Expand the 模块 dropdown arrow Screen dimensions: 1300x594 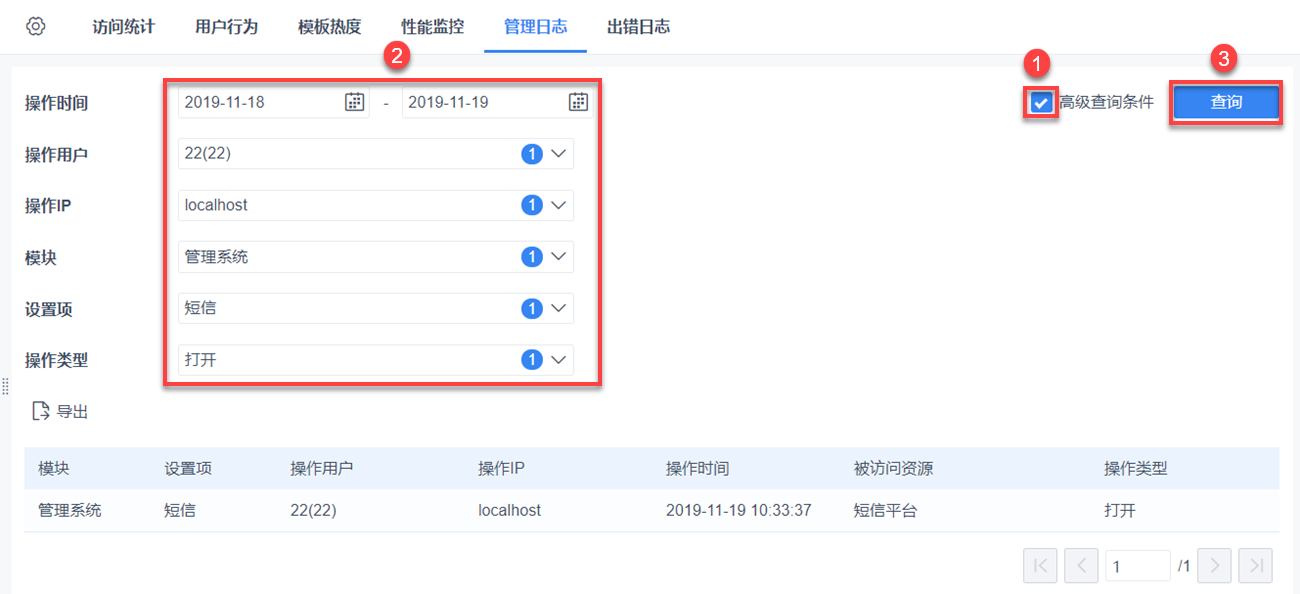[x=558, y=257]
